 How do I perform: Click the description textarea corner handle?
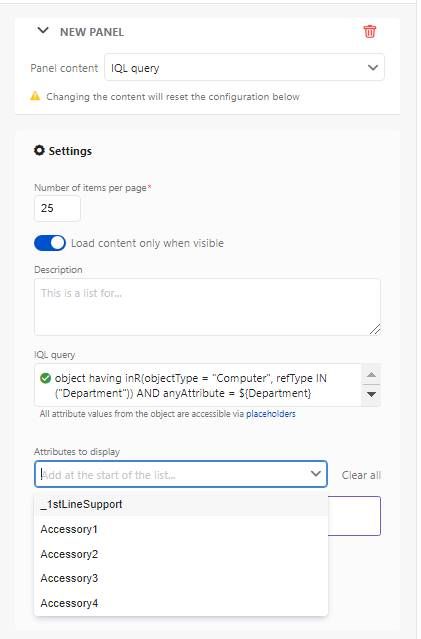375,329
